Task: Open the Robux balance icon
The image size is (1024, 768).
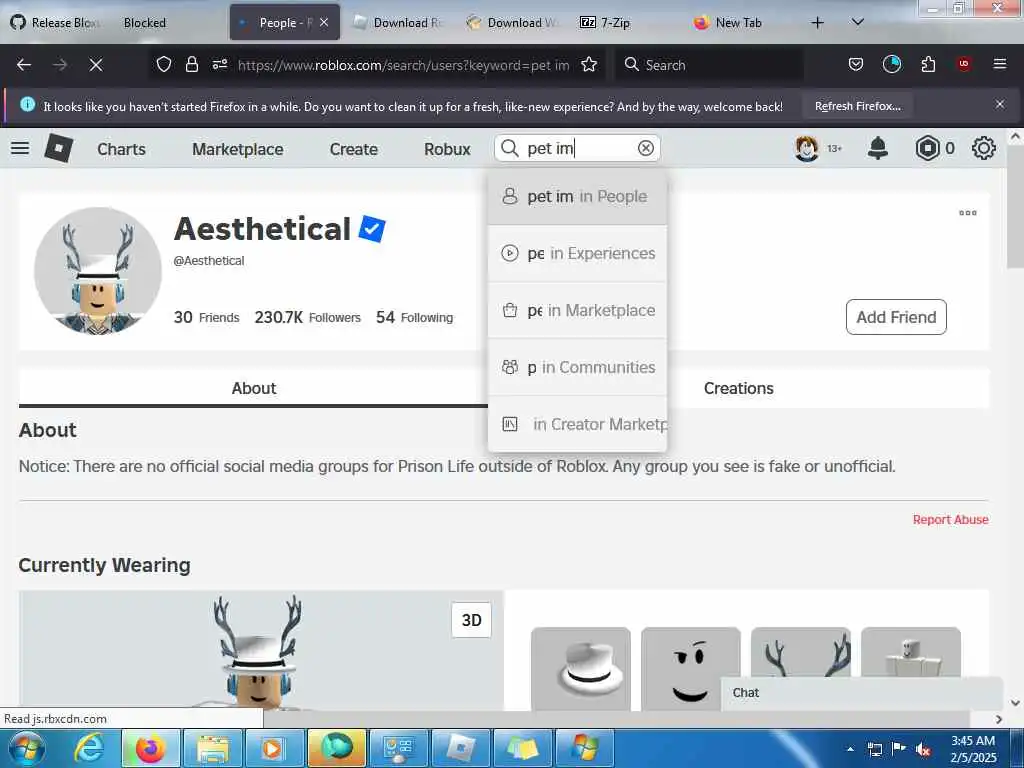Action: (x=927, y=148)
